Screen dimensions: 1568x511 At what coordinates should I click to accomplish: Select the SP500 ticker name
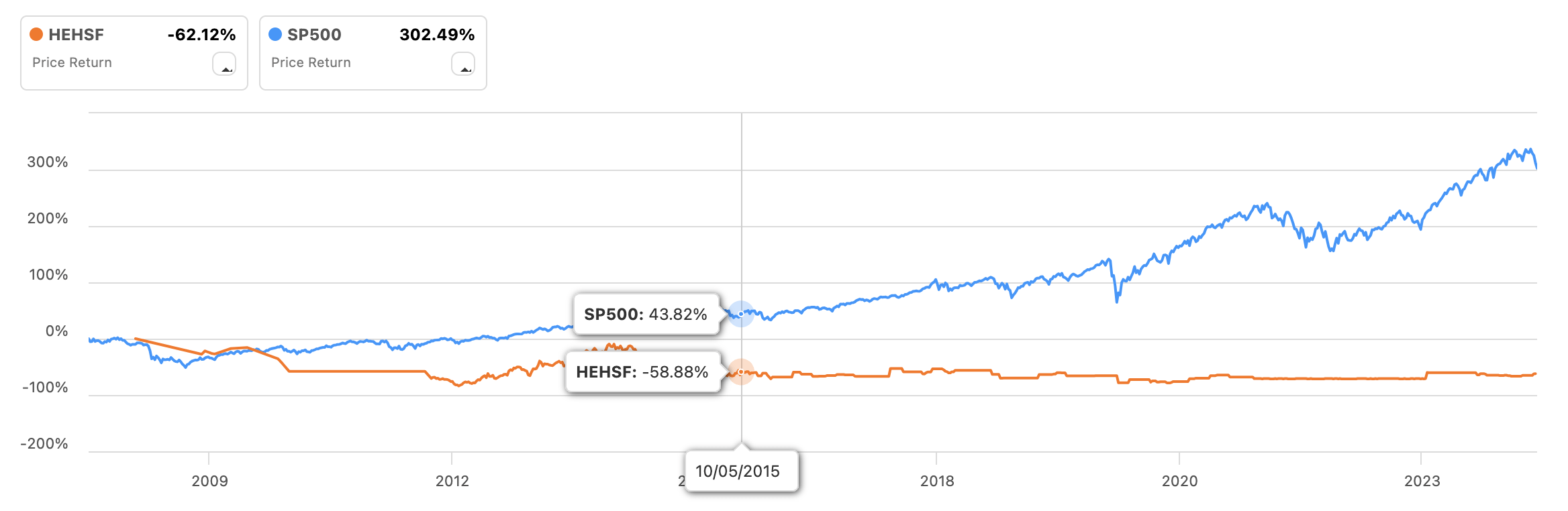(x=314, y=35)
